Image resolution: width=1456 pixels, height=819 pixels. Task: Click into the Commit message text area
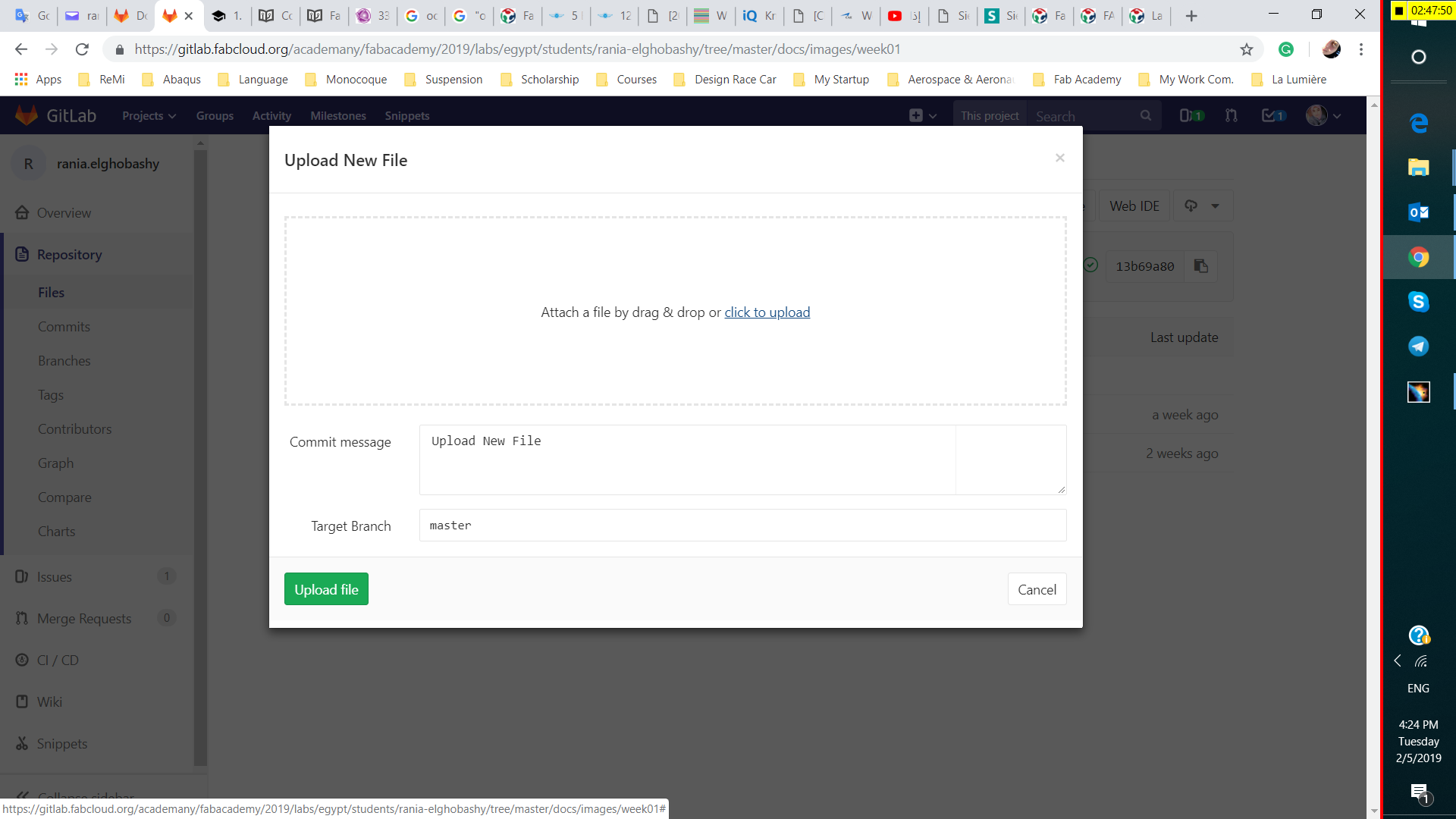pos(686,460)
